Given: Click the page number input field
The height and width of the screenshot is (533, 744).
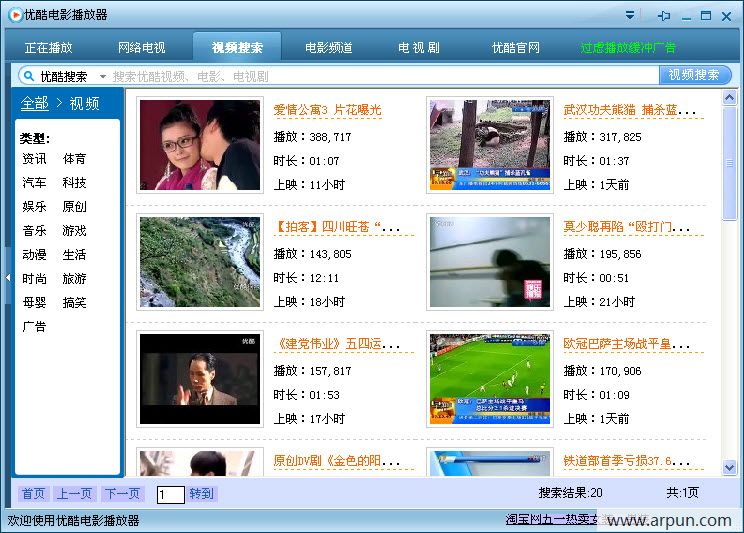Looking at the screenshot, I should click(x=170, y=494).
